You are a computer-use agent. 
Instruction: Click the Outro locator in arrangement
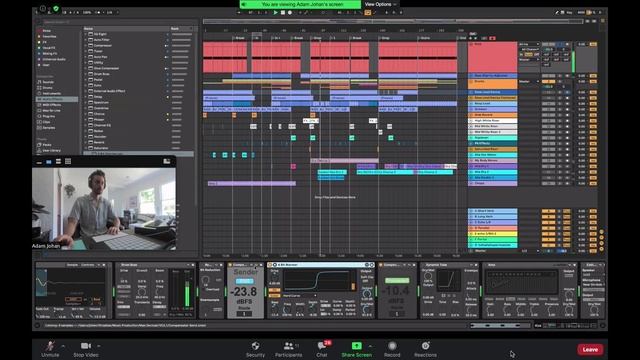click(x=424, y=38)
